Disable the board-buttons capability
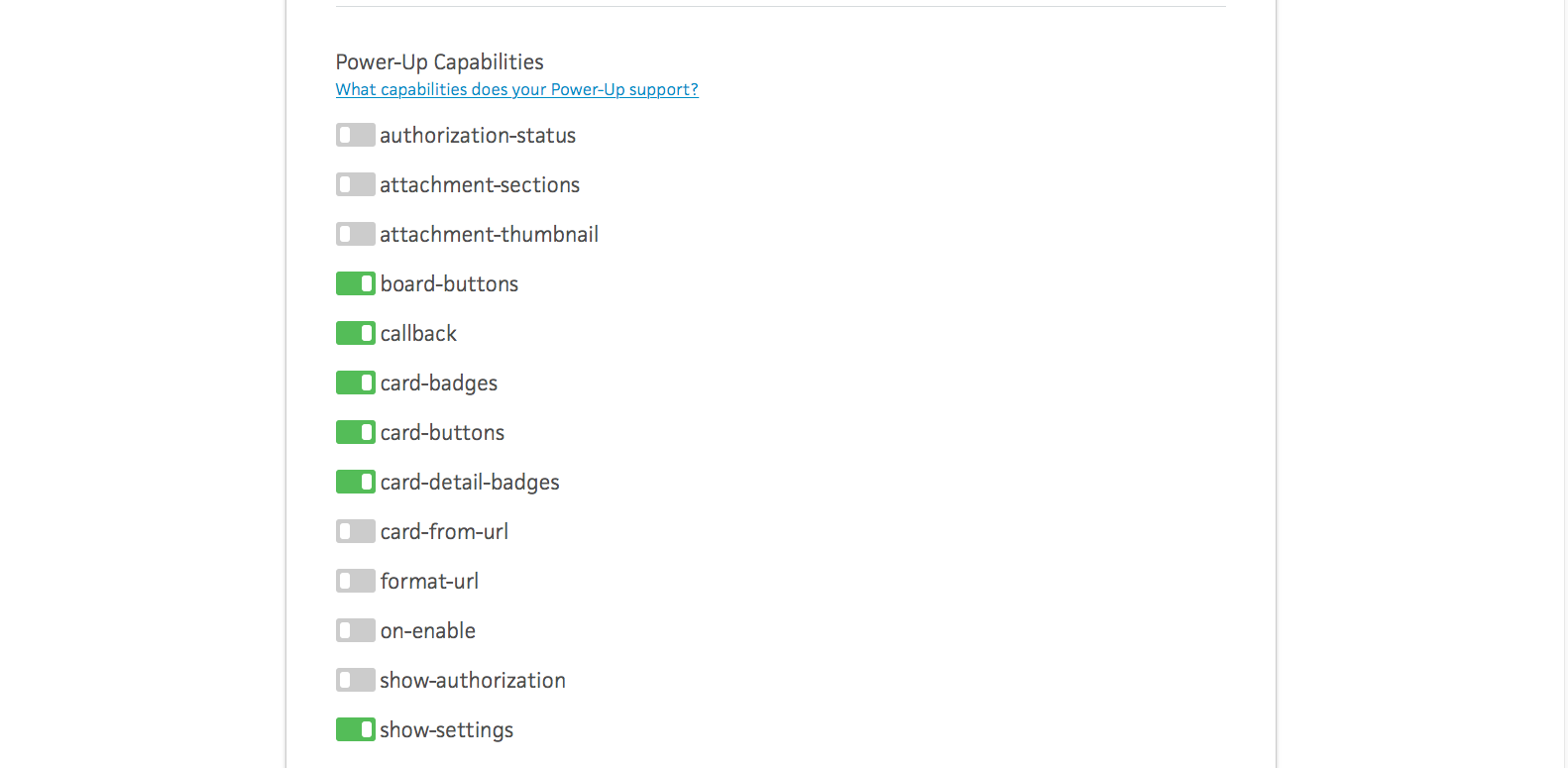This screenshot has width=1568, height=768. click(x=355, y=283)
